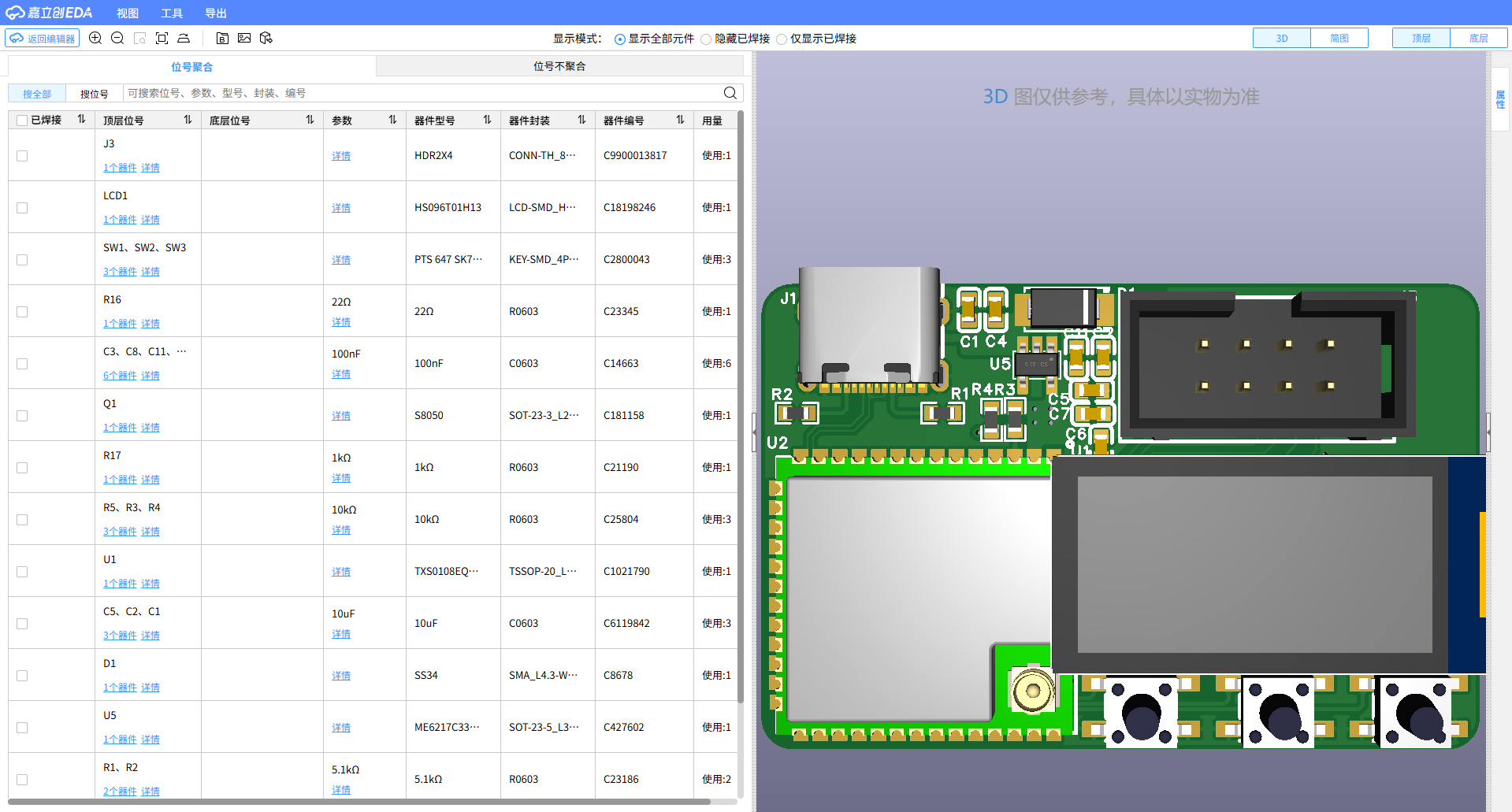Check the soldered box for LCD1

click(x=22, y=208)
